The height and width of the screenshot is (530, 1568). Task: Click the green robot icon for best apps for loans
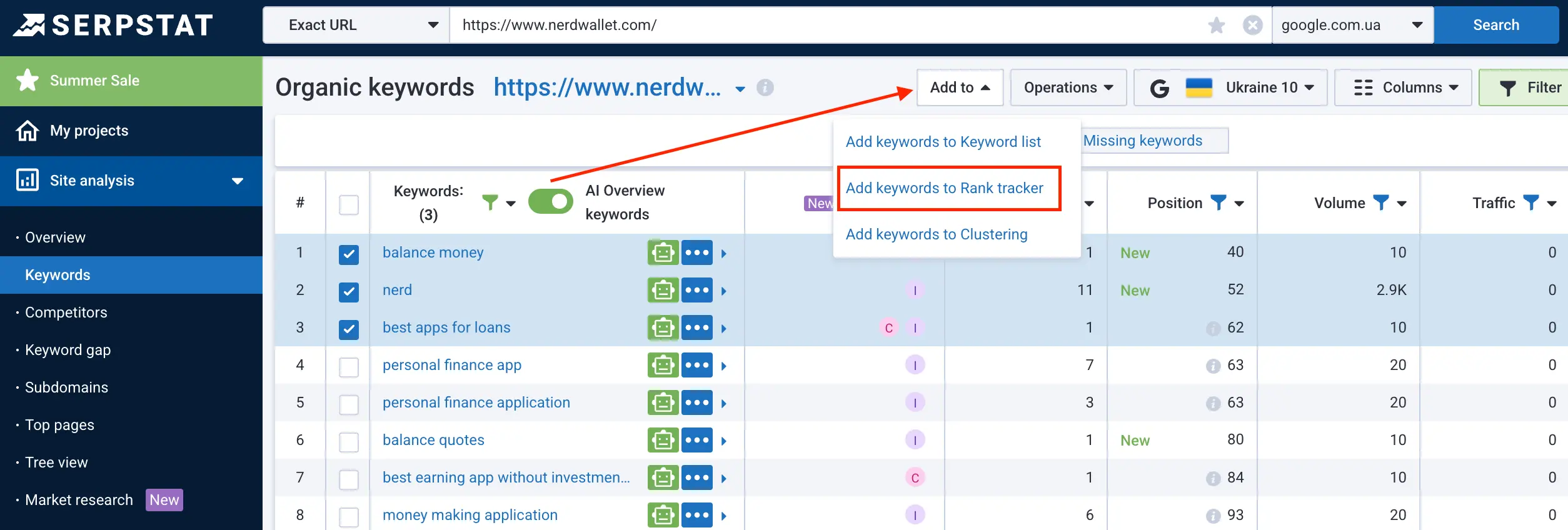[663, 328]
